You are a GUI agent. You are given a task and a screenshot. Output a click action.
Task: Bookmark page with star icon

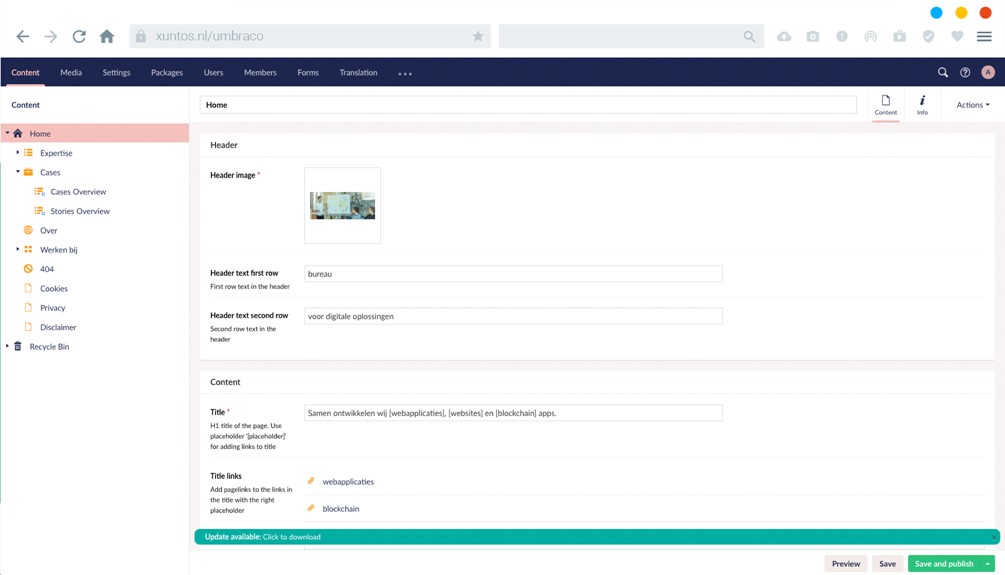pos(478,37)
